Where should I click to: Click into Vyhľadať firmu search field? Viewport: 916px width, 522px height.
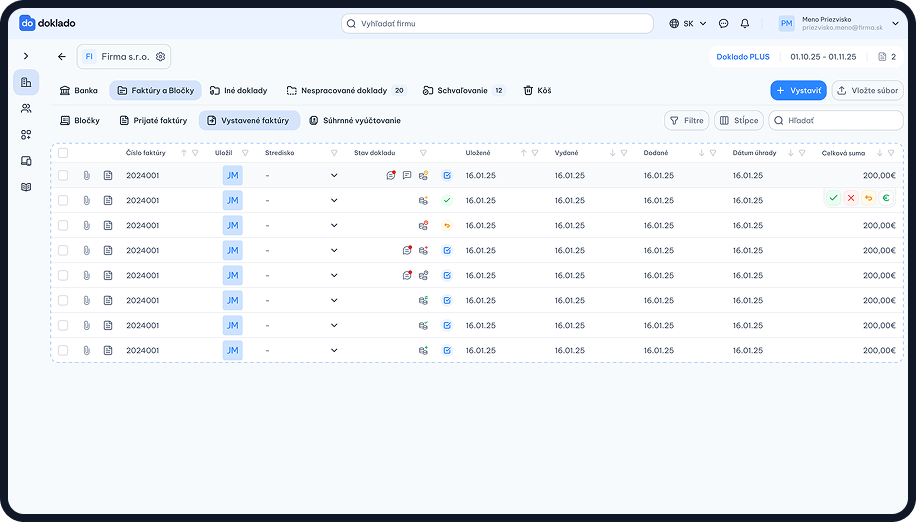[x=497, y=23]
